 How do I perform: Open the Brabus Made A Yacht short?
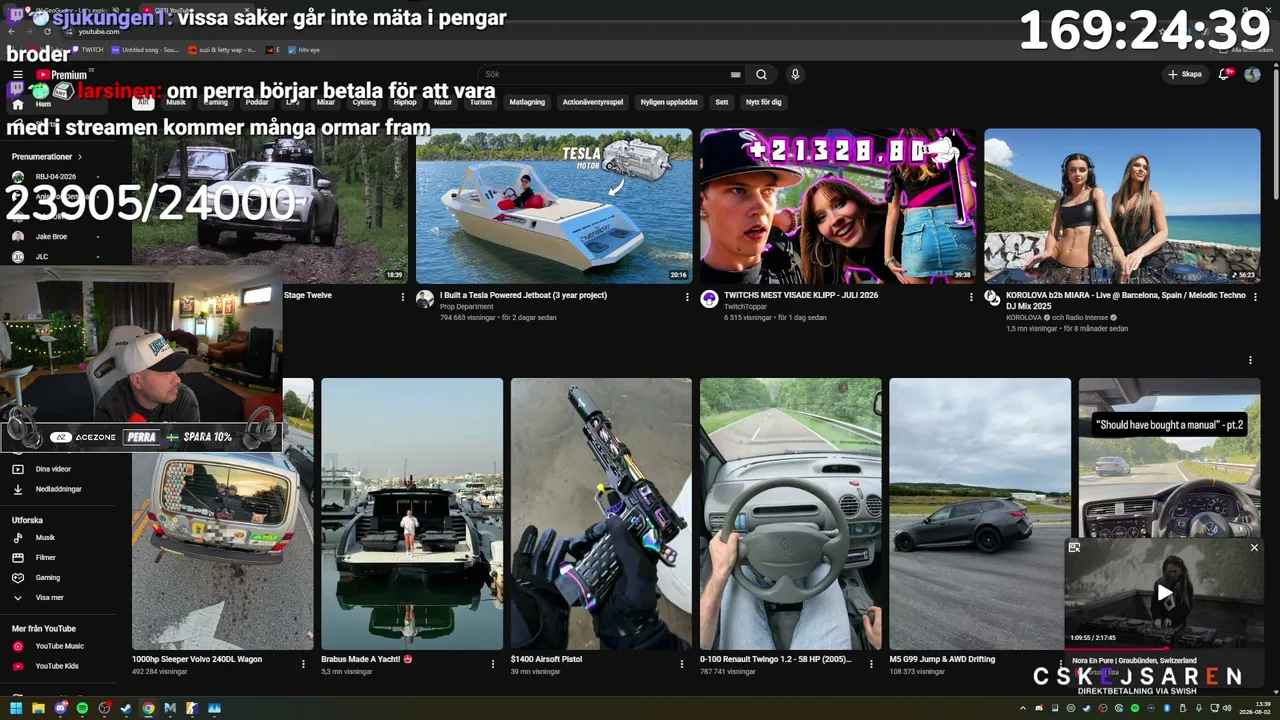(x=412, y=514)
